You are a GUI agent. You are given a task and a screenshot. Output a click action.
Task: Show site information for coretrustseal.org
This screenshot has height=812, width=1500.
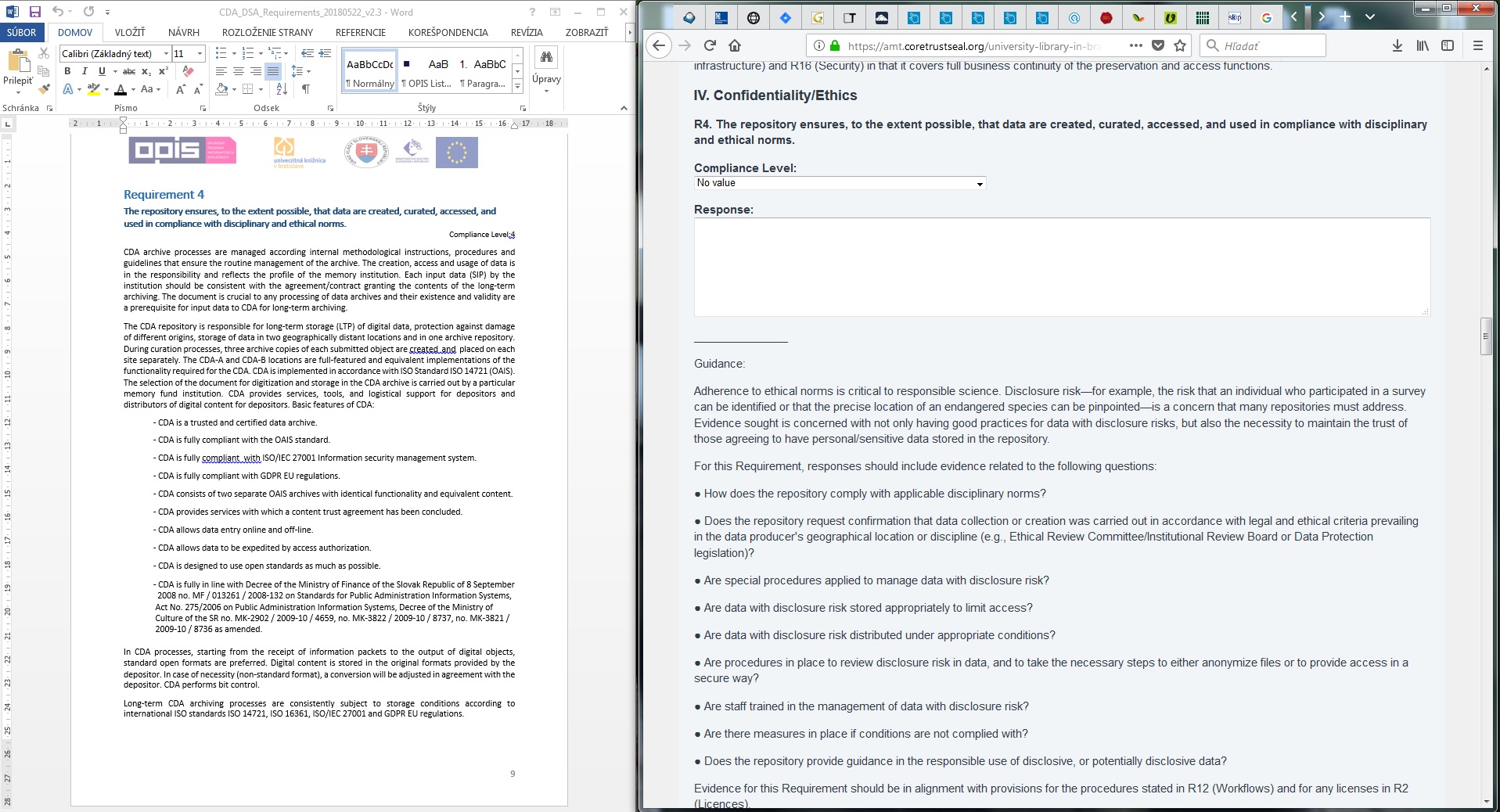(818, 45)
